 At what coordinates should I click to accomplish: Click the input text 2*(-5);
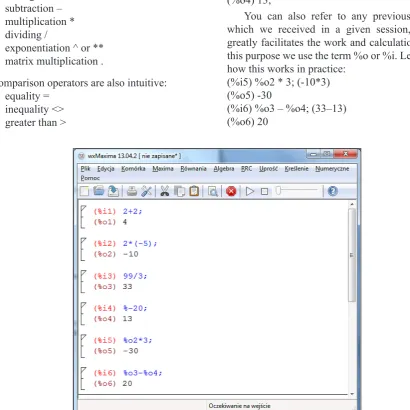click(140, 243)
